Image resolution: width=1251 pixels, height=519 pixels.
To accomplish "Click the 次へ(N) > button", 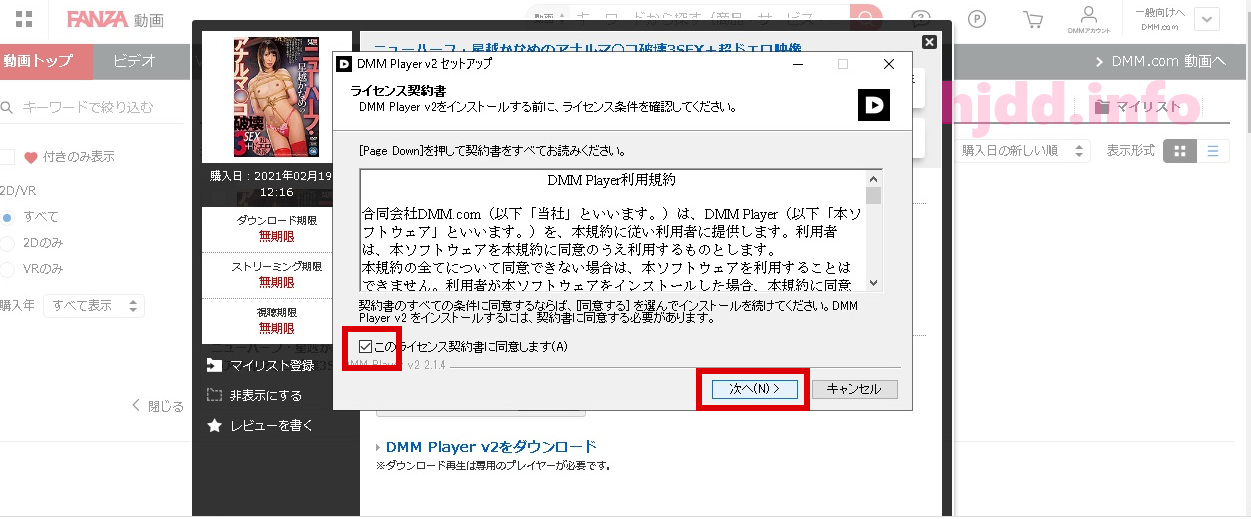I will tap(753, 389).
